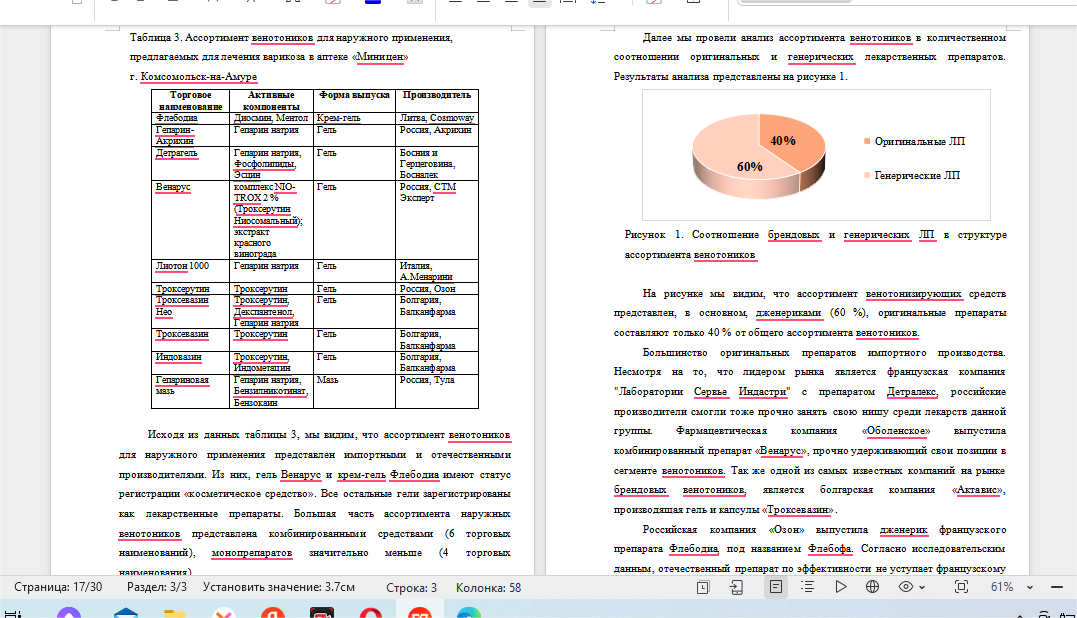
Task: Click the 'Диосмин, Ментол' components cell
Action: coord(271,118)
